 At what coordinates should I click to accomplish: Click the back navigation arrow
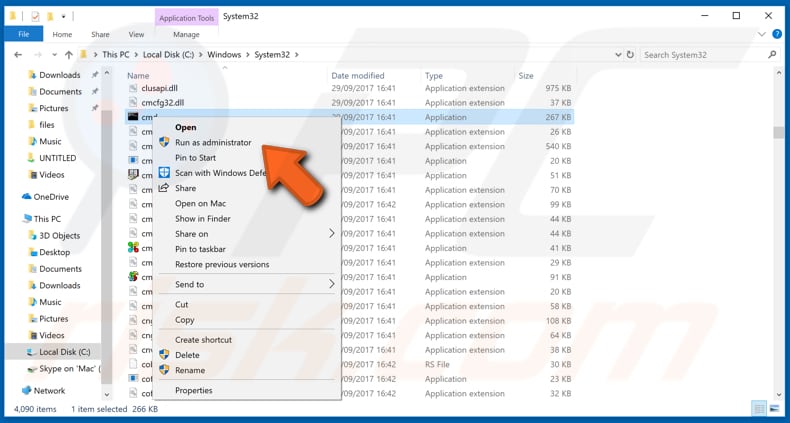click(18, 54)
